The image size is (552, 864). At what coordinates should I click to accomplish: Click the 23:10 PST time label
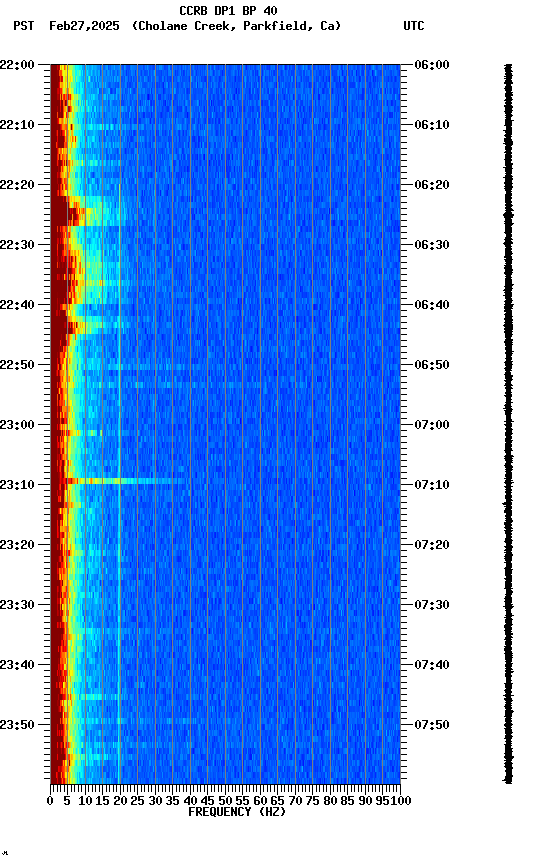(17, 485)
